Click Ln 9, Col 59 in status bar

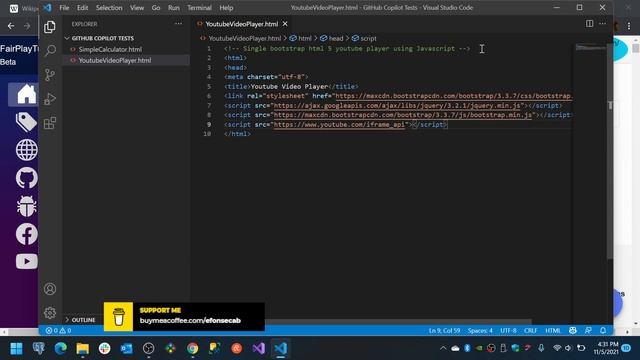[444, 331]
